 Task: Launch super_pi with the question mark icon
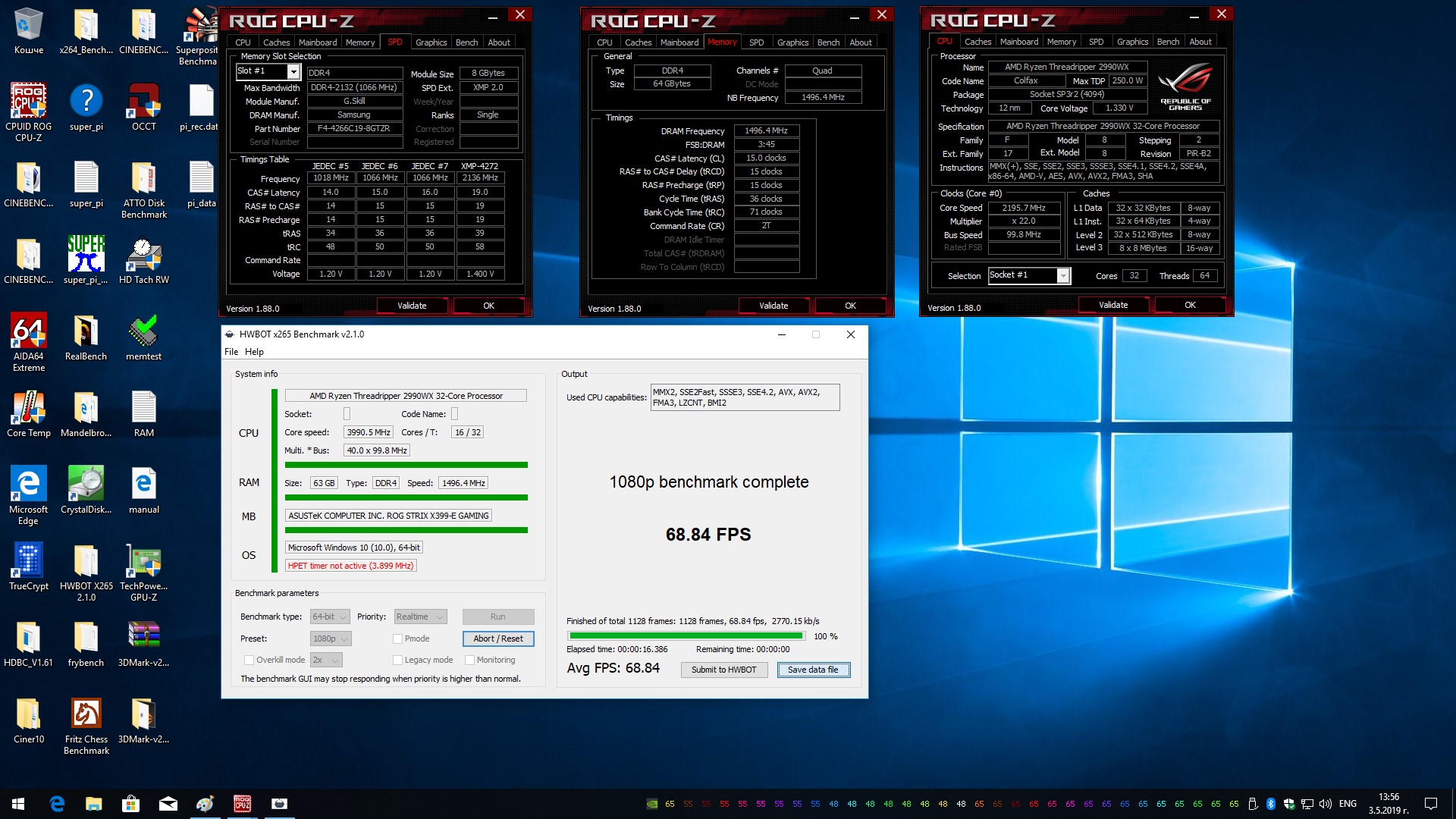point(86,107)
